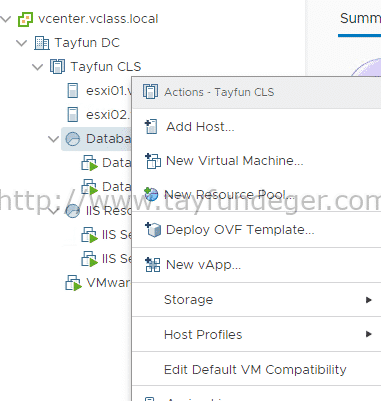Click the cluster icon beside Tayfun CLS in the tree
Image resolution: width=381 pixels, height=401 pixels.
click(x=57, y=66)
